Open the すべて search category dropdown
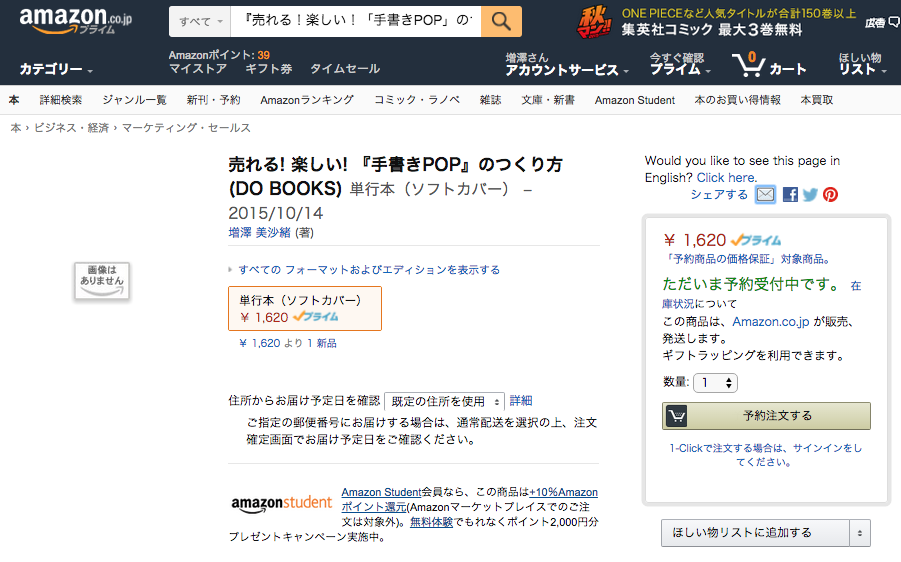This screenshot has height=562, width=901. 200,22
